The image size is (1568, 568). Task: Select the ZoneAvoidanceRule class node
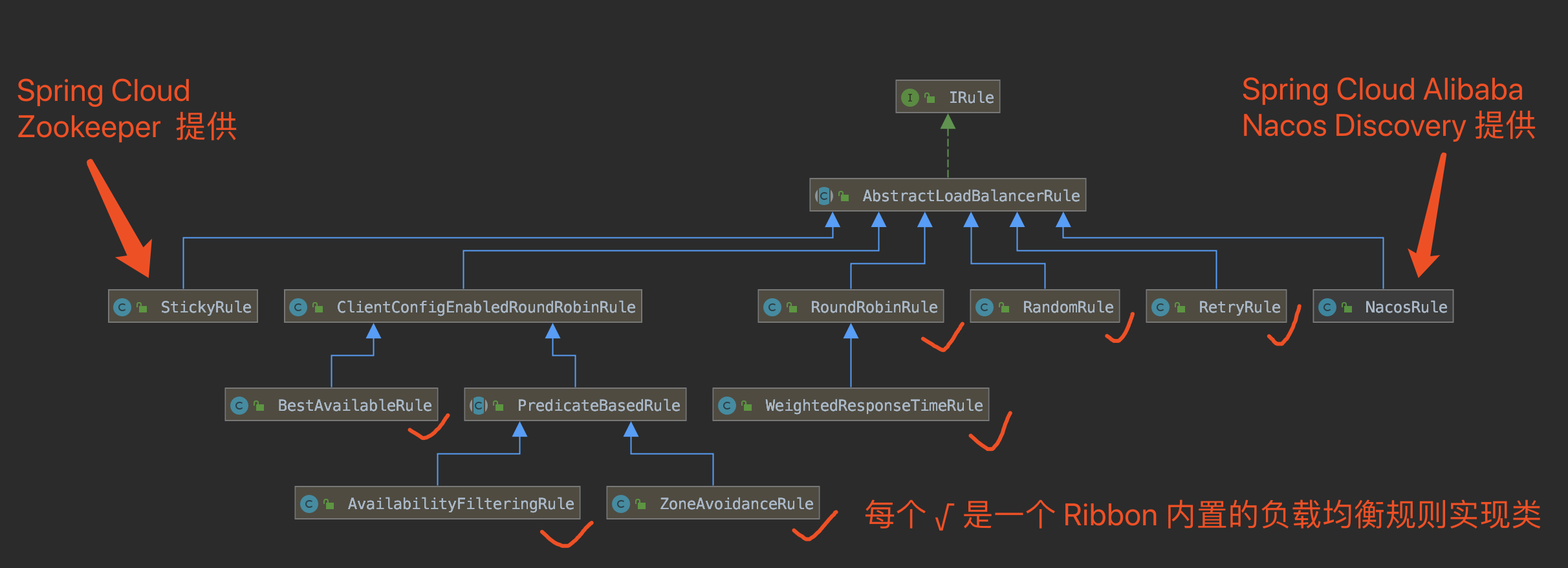click(713, 503)
